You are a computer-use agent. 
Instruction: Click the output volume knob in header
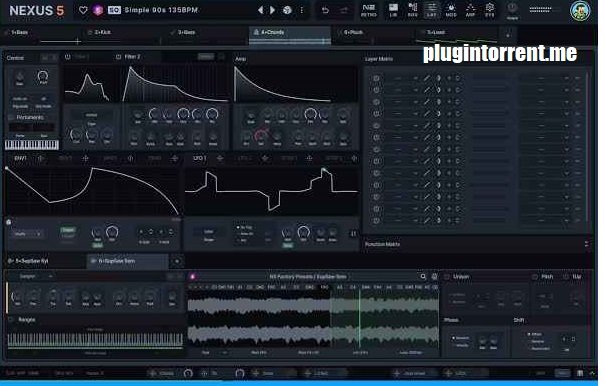512,8
